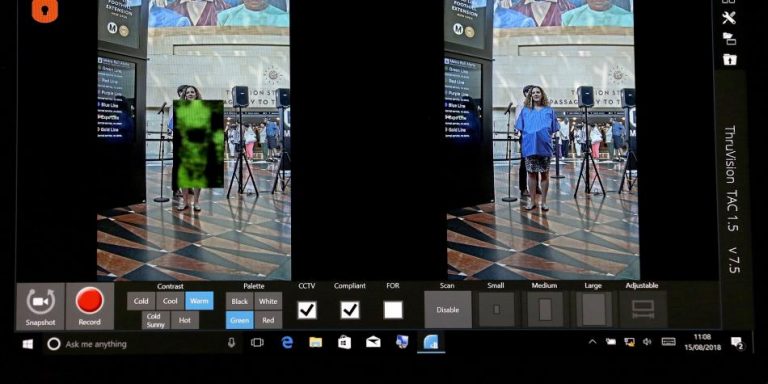The image size is (768, 384).
Task: Enable the FOR checkbox
Action: [x=393, y=310]
